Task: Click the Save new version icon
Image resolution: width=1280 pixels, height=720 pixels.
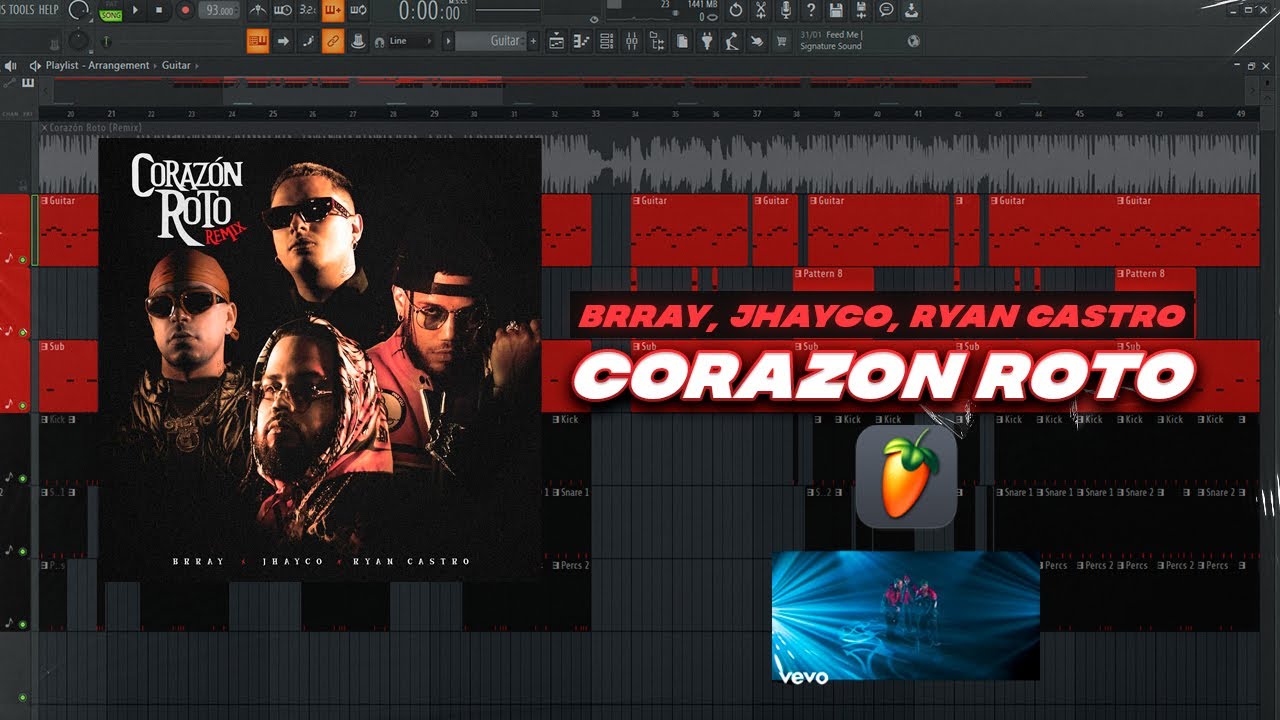Action: tap(861, 11)
